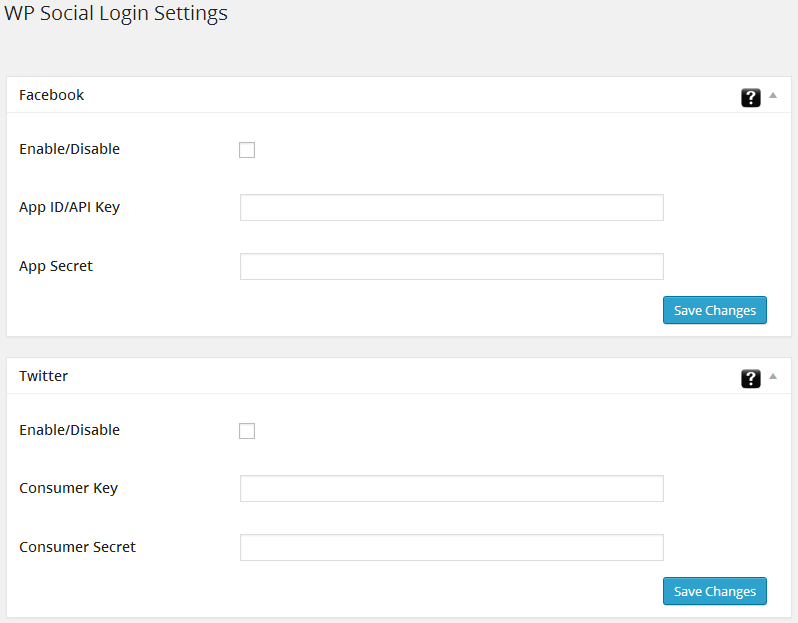Focus the App ID/API Key input field
Viewport: 798px width, 623px height.
click(x=451, y=207)
